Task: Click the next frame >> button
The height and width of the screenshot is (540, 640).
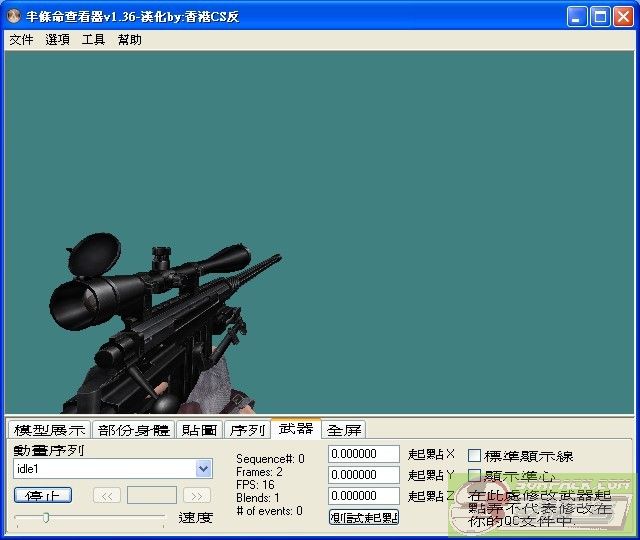Action: click(197, 495)
